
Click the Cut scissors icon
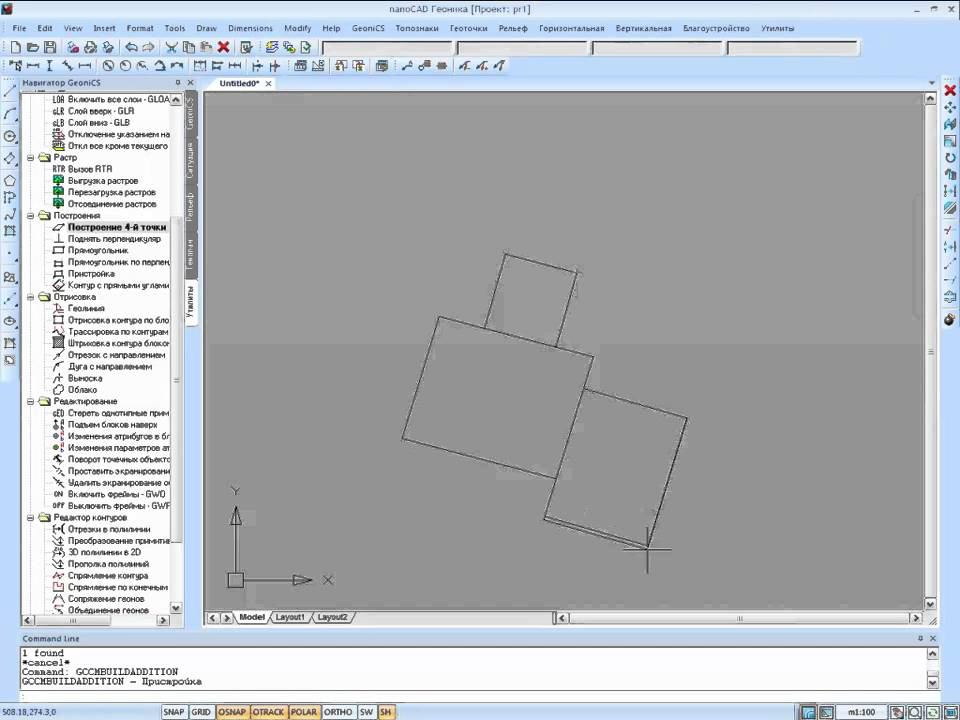(171, 47)
